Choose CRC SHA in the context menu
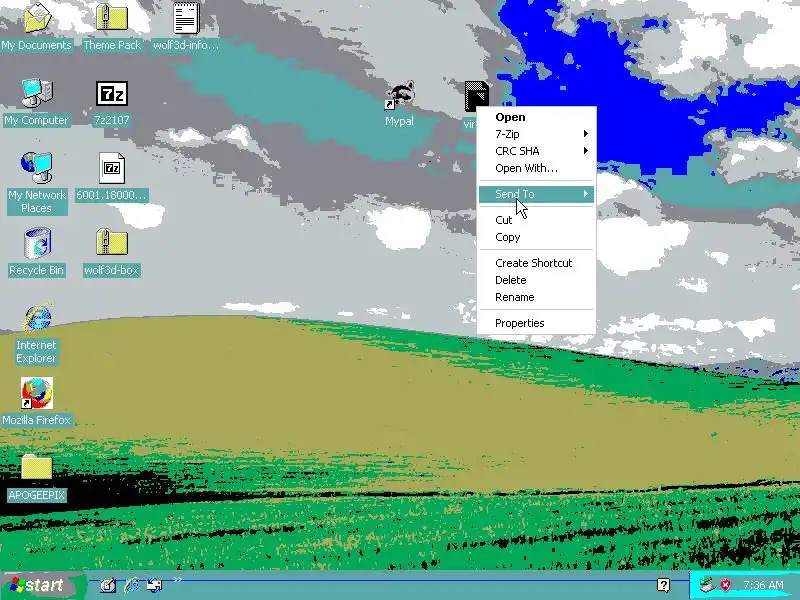The width and height of the screenshot is (800, 600). point(536,151)
